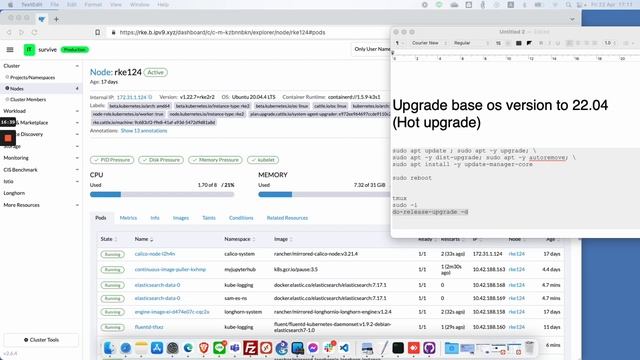Switch to the Taints tab
This screenshot has width=640, height=360.
[x=209, y=218]
